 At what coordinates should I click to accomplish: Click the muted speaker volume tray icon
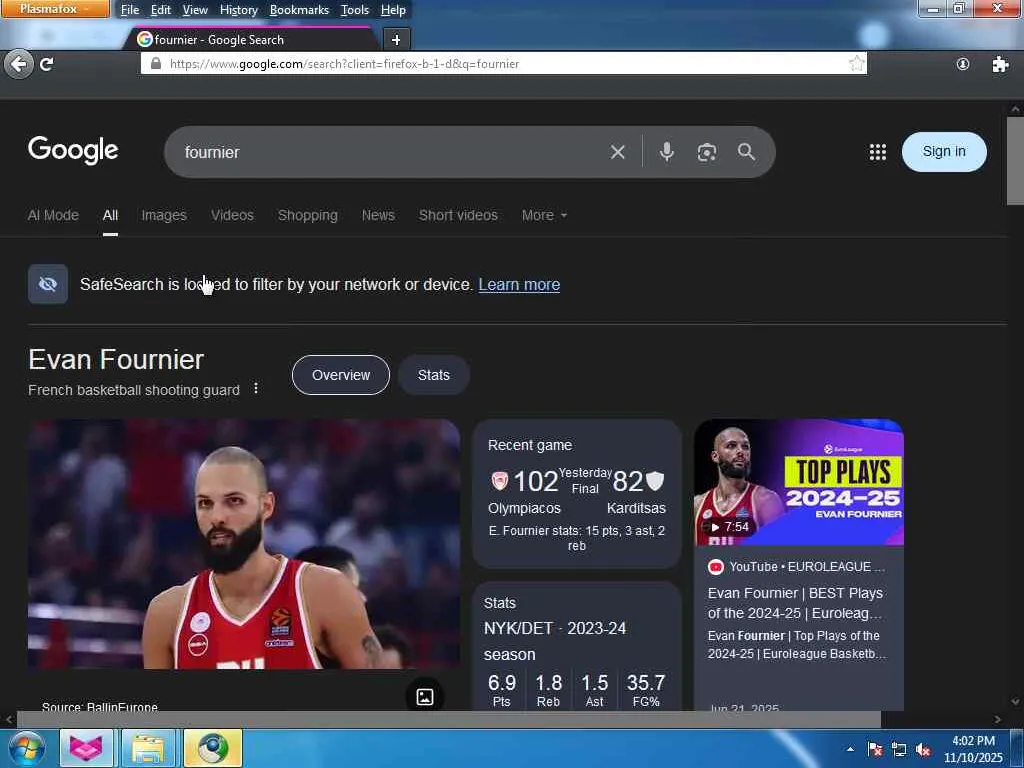pyautogui.click(x=923, y=750)
